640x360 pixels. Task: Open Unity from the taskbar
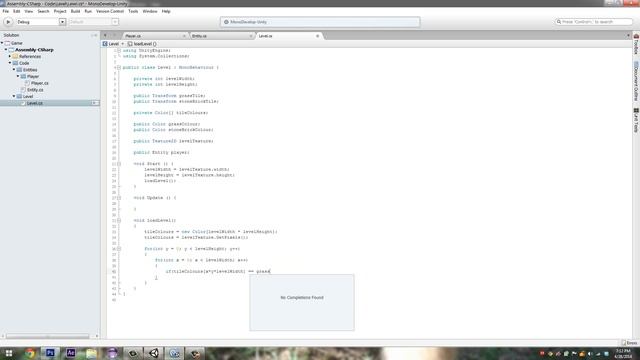coord(154,353)
